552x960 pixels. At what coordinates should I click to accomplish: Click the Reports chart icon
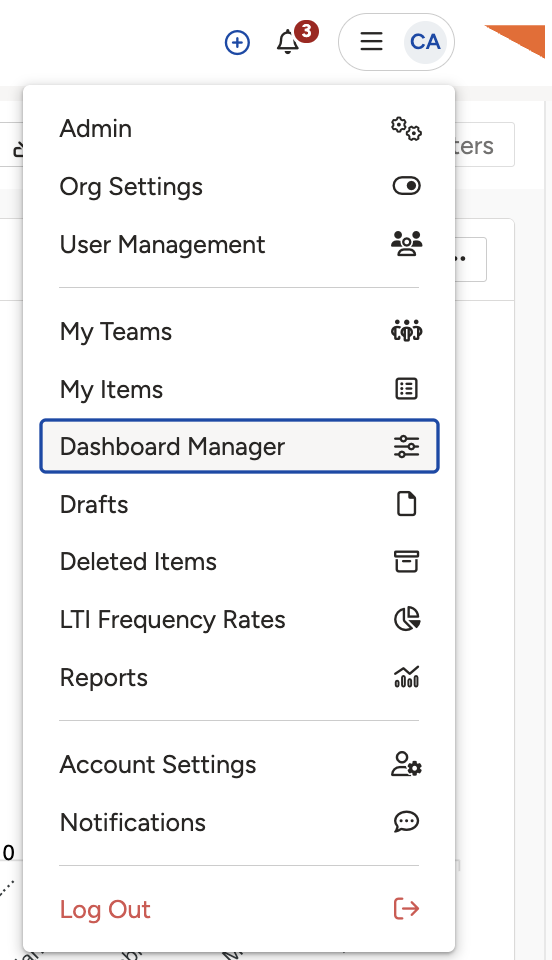click(x=406, y=677)
